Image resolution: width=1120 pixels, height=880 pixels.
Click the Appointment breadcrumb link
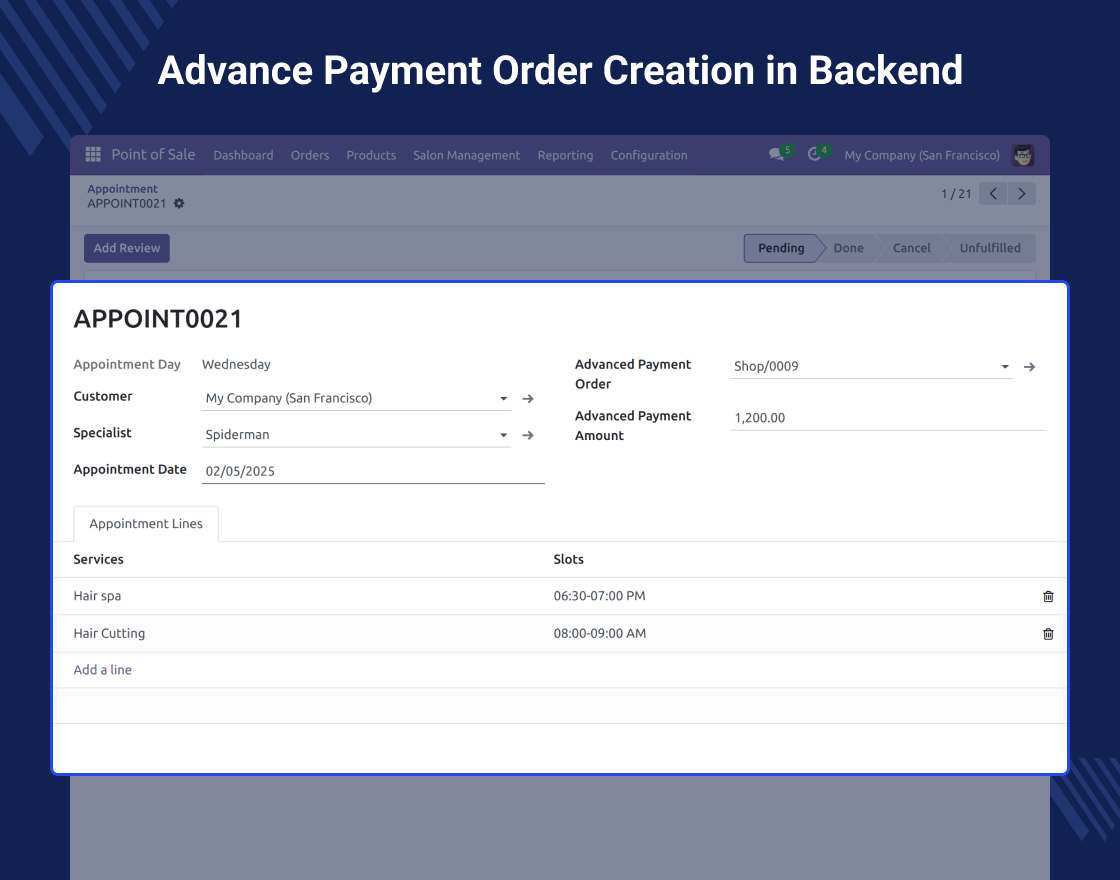[122, 189]
